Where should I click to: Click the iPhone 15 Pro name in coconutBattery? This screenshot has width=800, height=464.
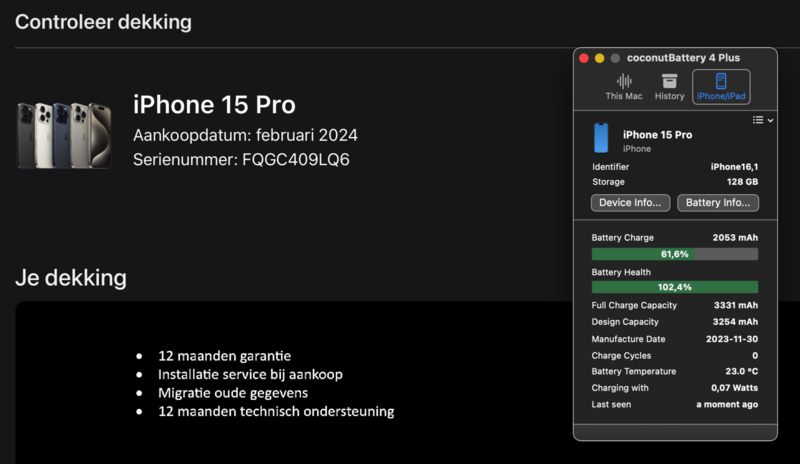(657, 135)
